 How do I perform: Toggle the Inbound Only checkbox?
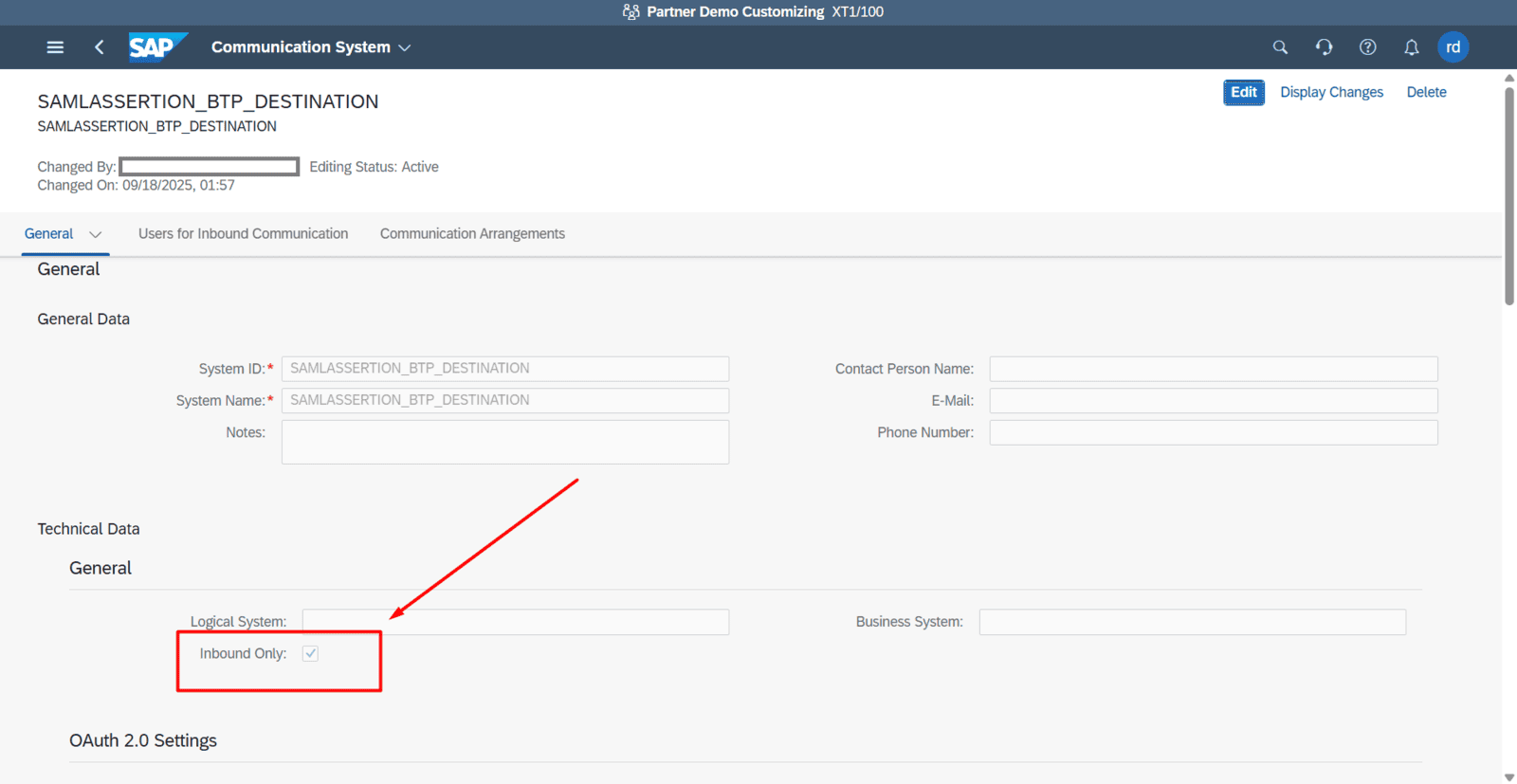(310, 654)
